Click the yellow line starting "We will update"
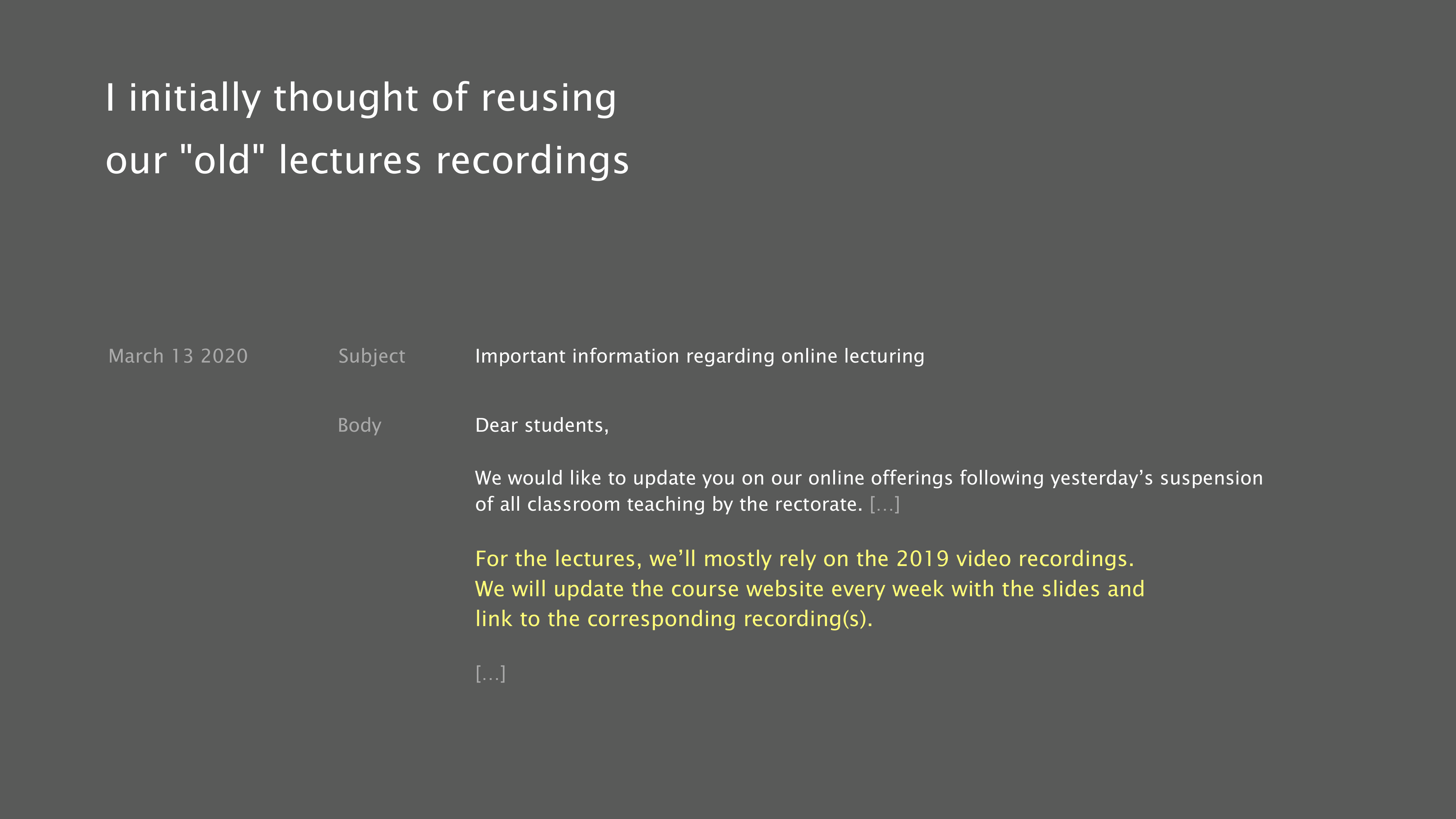This screenshot has height=819, width=1456. point(810,589)
